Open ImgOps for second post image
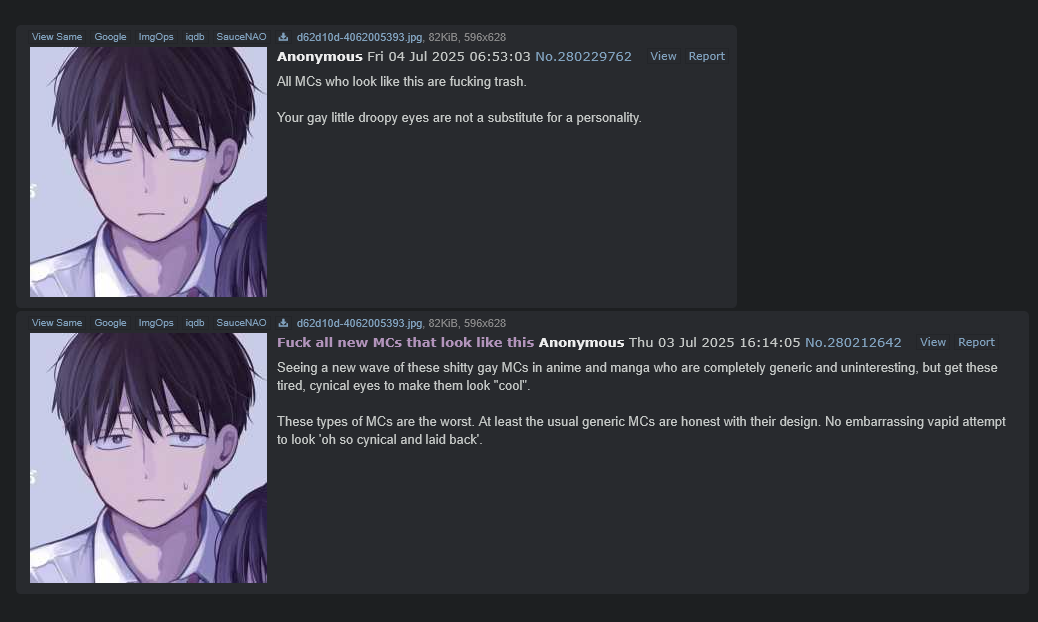Viewport: 1038px width, 622px height. pyautogui.click(x=156, y=323)
